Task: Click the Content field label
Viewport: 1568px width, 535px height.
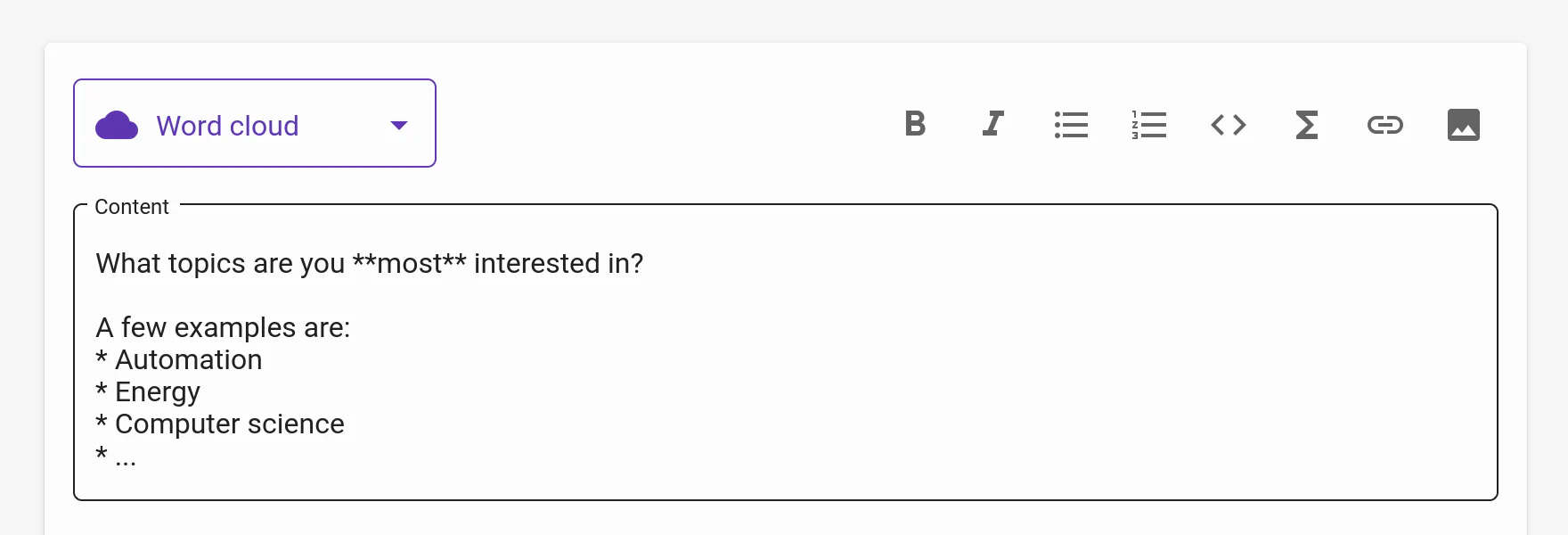Action: tap(132, 207)
